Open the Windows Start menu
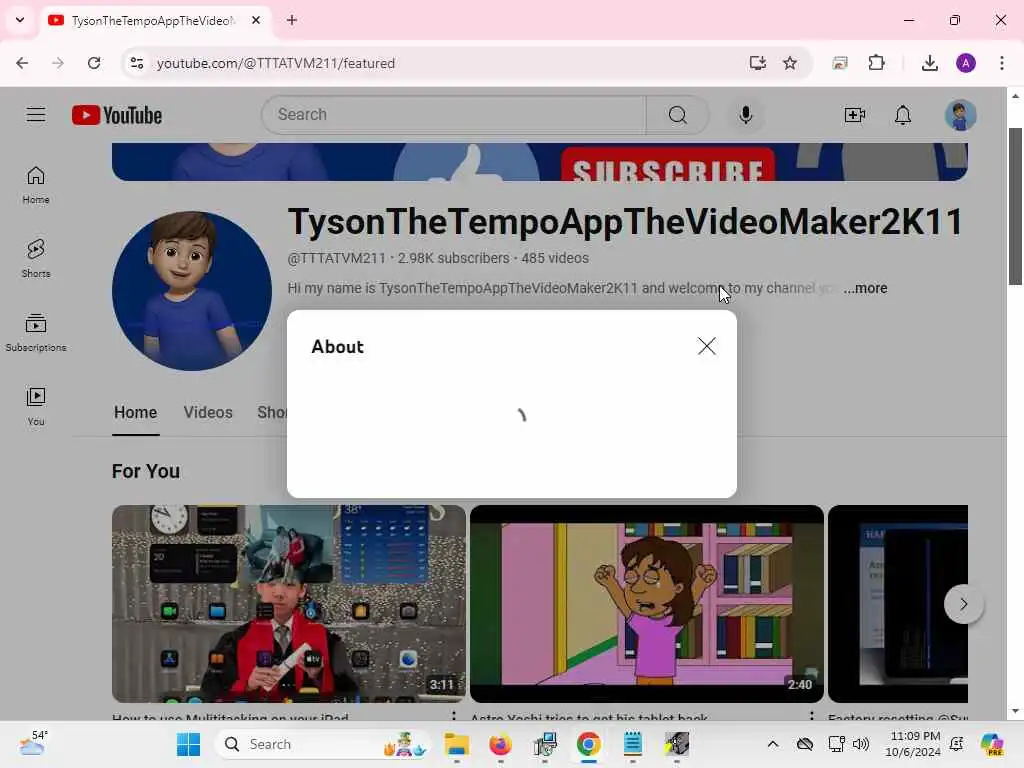Screen dimensions: 1024x768 189,744
